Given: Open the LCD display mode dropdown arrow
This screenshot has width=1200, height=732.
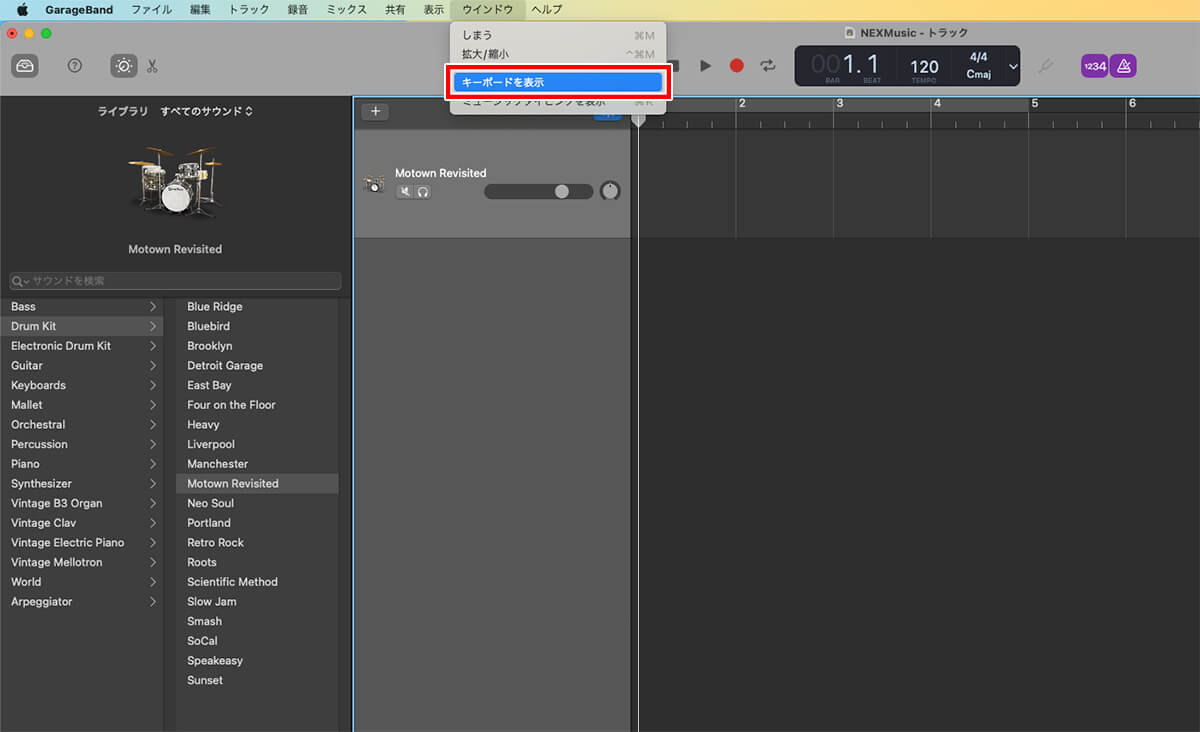Looking at the screenshot, I should click(1013, 67).
